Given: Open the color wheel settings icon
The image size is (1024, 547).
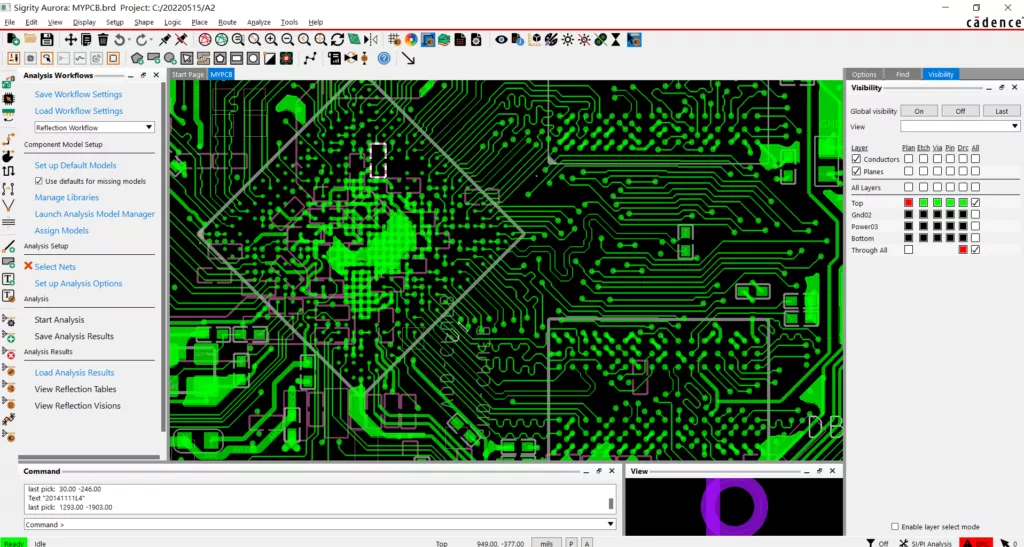Looking at the screenshot, I should (x=411, y=40).
